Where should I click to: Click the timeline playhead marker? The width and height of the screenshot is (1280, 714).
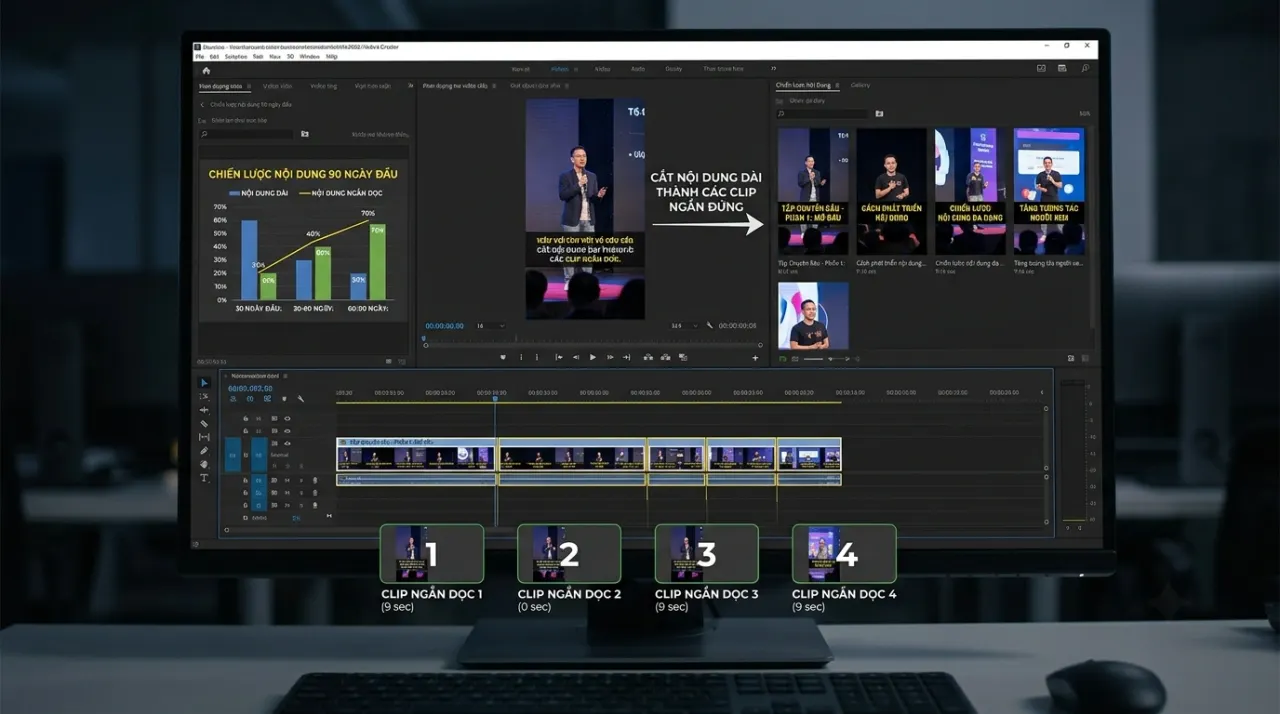[494, 400]
